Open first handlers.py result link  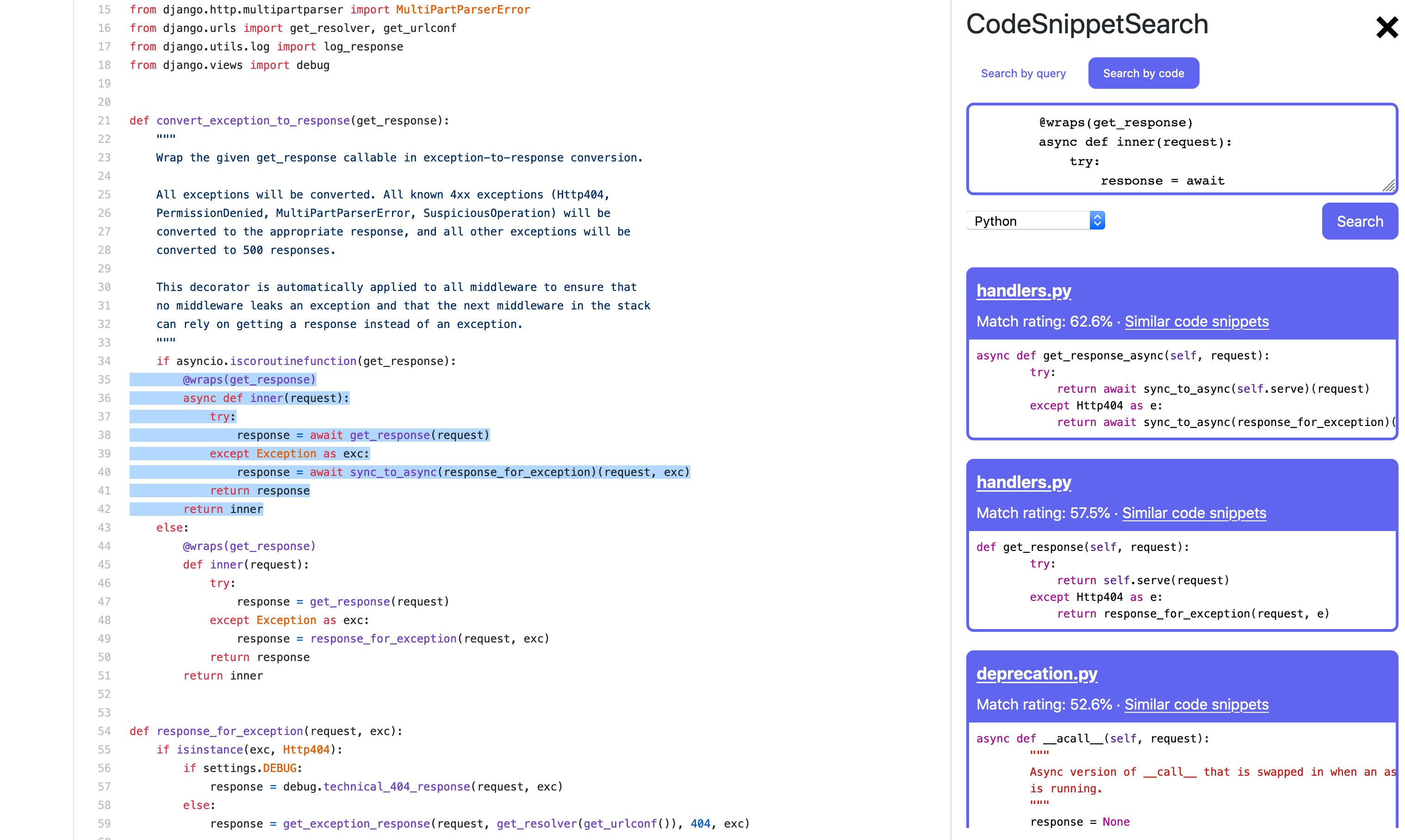(1023, 290)
